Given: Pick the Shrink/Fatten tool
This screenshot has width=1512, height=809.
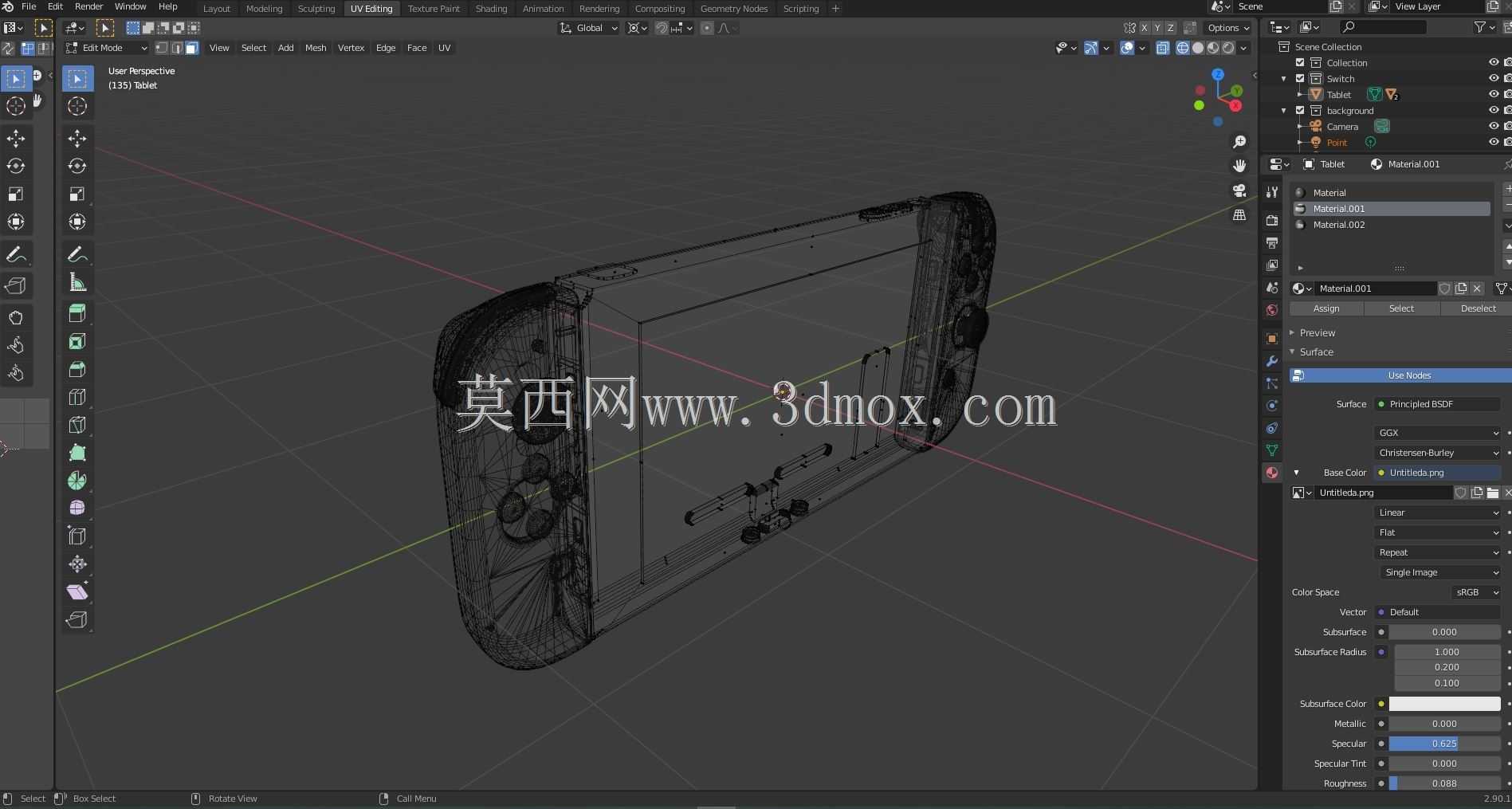Looking at the screenshot, I should tap(77, 564).
